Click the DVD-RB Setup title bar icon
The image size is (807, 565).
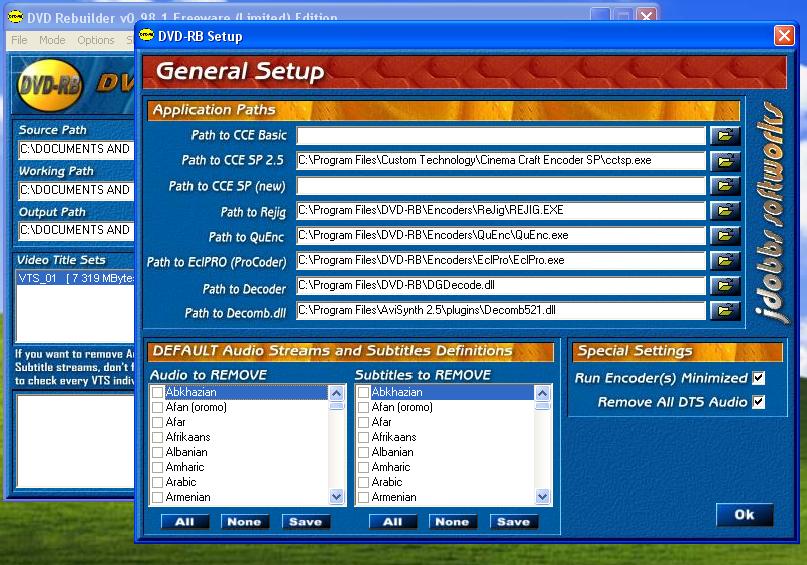tap(147, 36)
